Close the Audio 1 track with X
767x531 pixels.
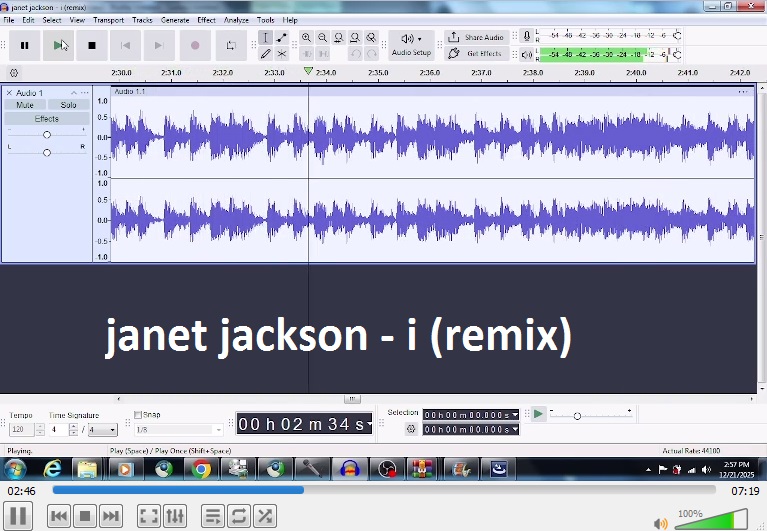(x=9, y=92)
